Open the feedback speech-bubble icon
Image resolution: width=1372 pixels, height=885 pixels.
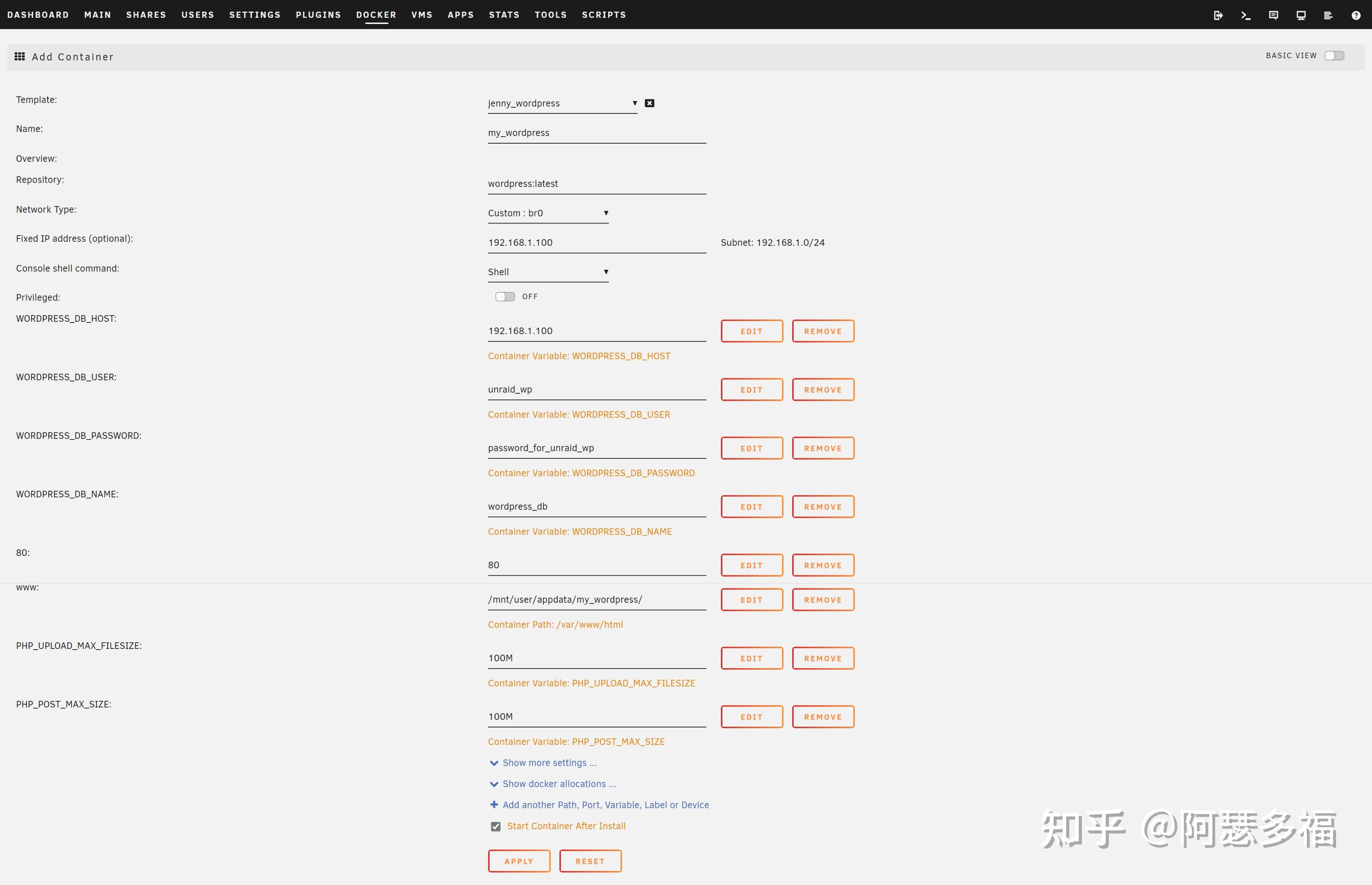1273,15
